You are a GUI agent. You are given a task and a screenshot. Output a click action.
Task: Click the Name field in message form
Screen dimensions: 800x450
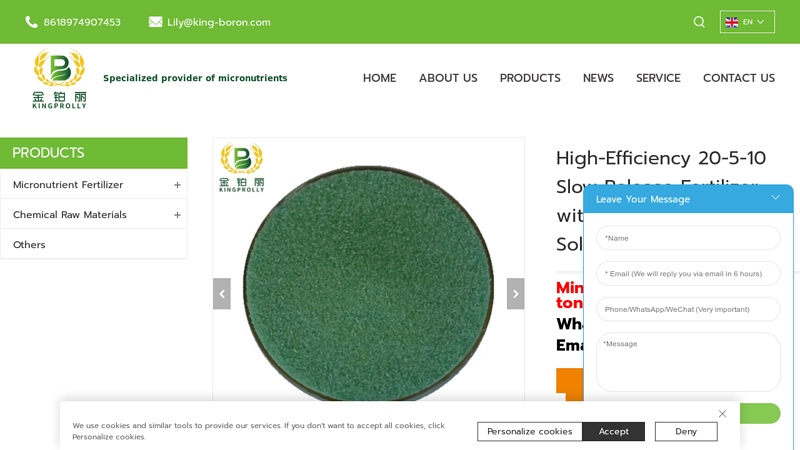coord(688,238)
